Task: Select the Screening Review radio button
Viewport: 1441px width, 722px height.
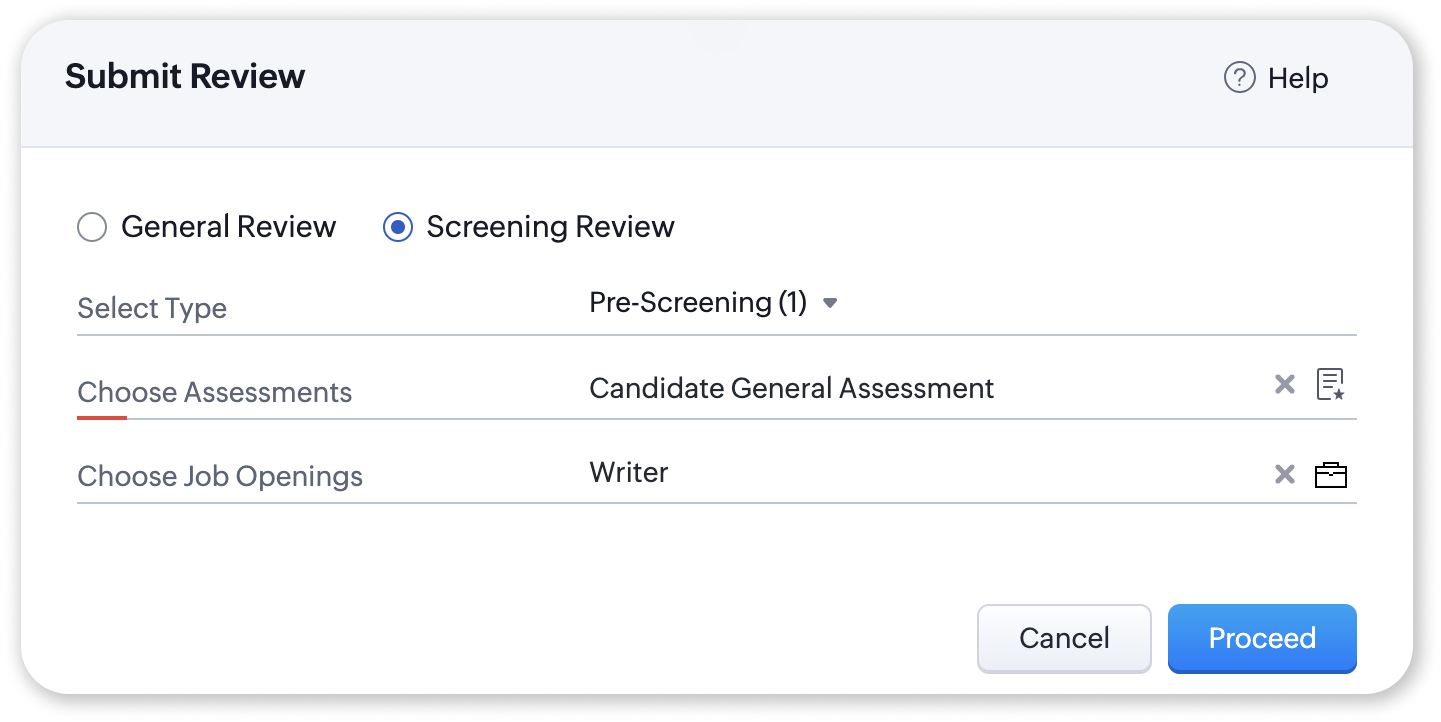Action: click(x=398, y=228)
